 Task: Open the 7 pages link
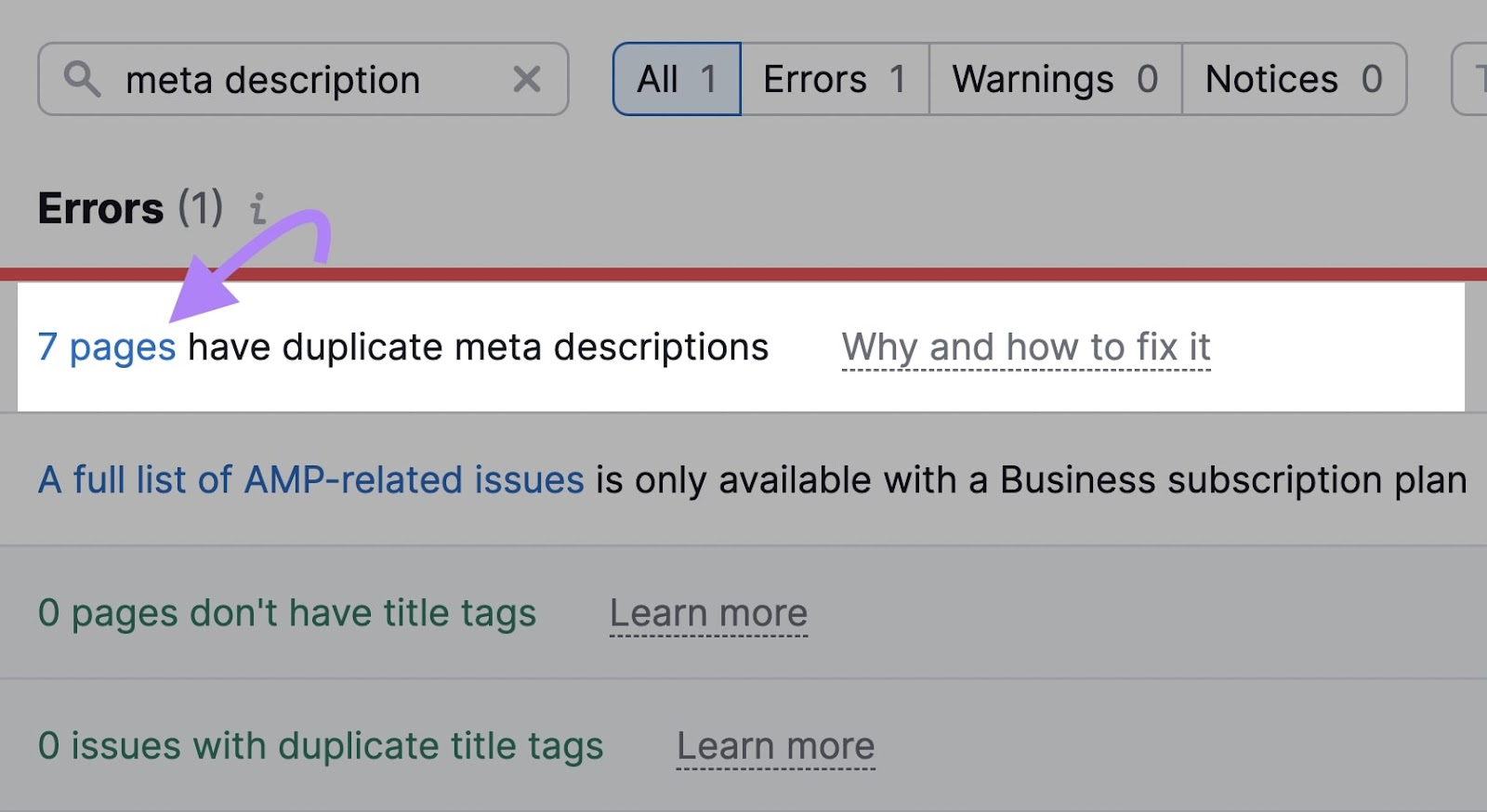click(x=107, y=347)
